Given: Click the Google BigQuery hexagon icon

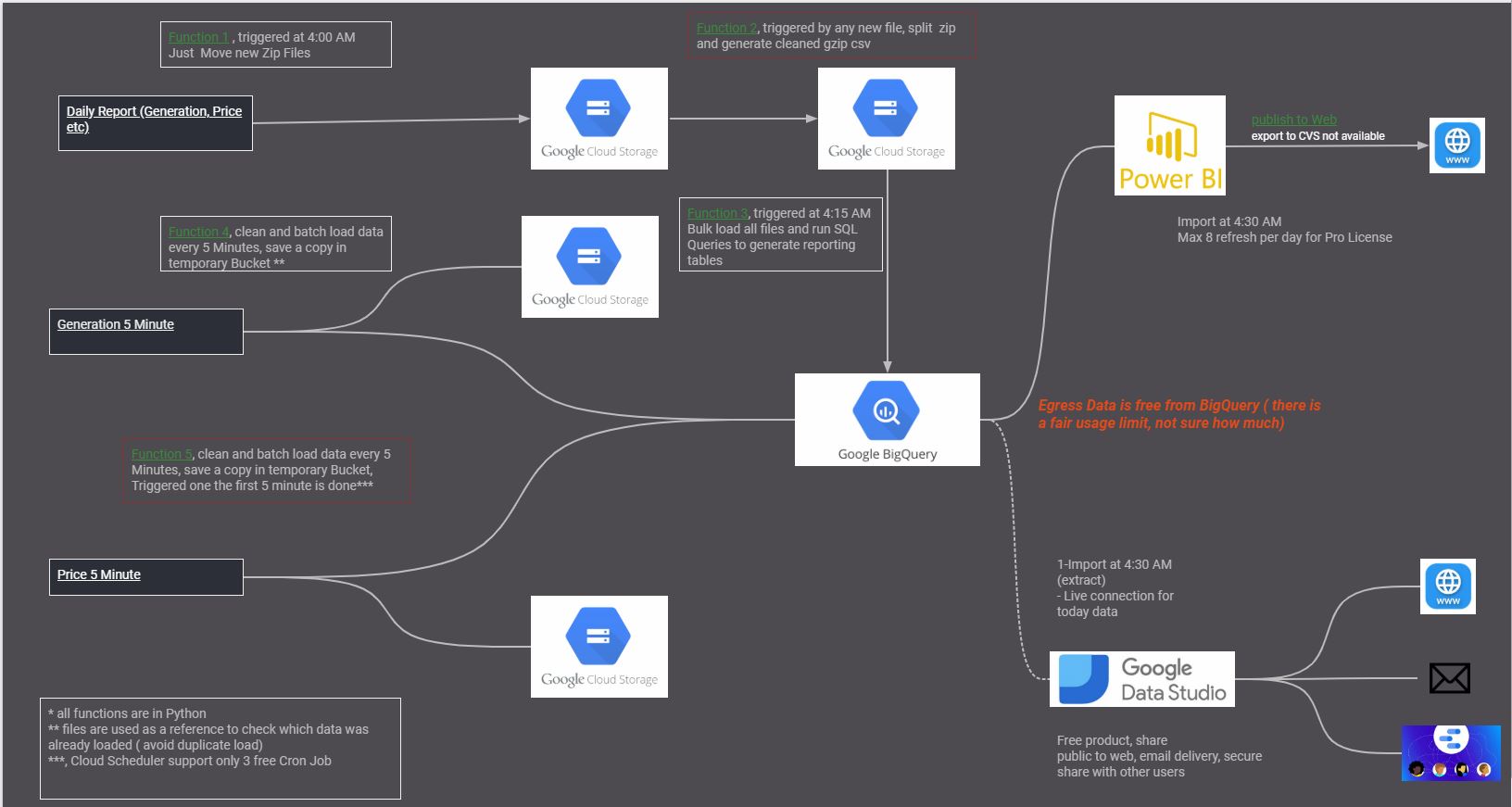Looking at the screenshot, I should pyautogui.click(x=887, y=410).
